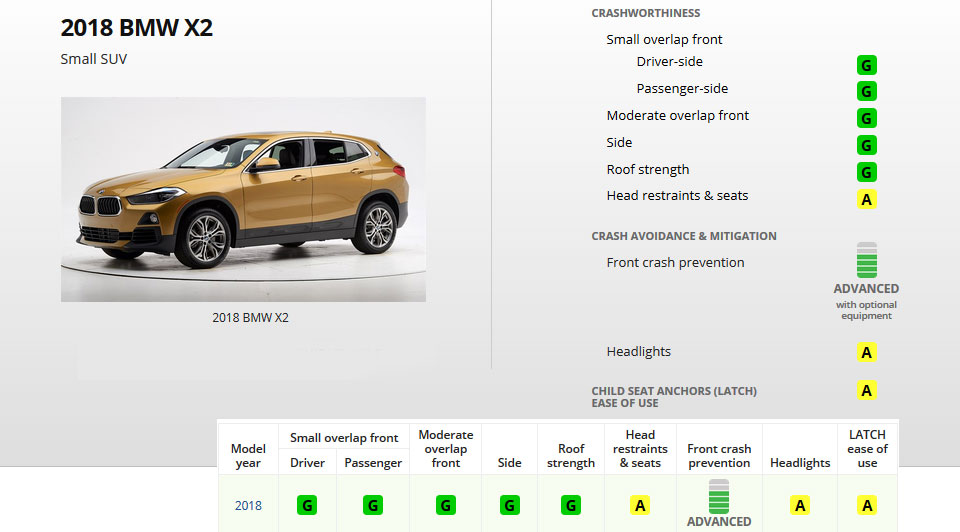Click the table's Driver column G badge
The height and width of the screenshot is (532, 960).
(307, 506)
